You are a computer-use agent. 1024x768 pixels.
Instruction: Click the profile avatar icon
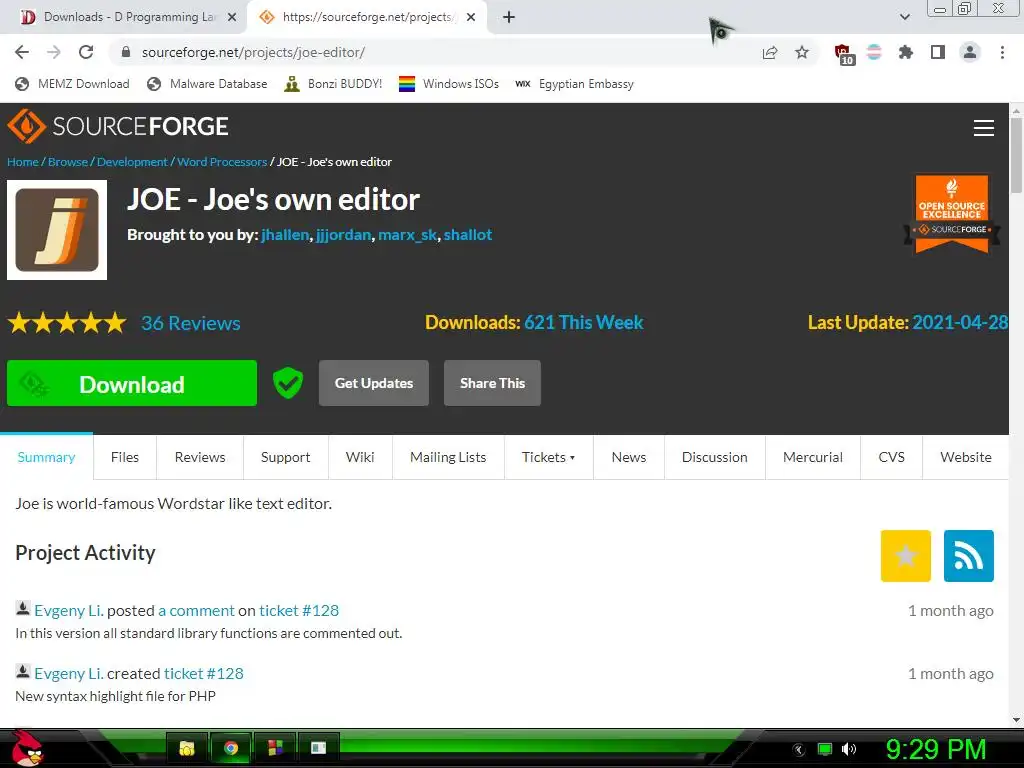(970, 52)
